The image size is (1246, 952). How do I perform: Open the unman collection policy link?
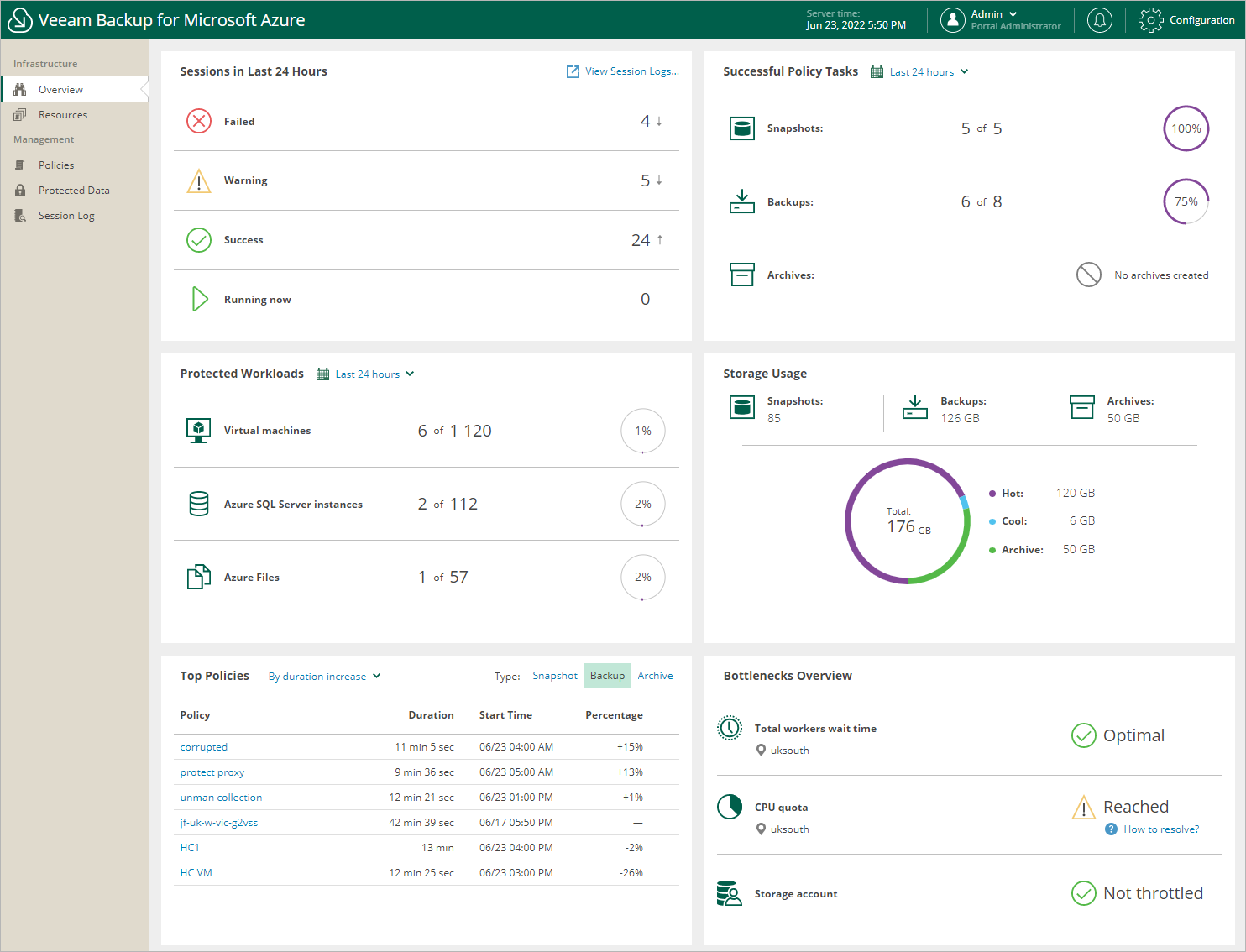(x=221, y=798)
